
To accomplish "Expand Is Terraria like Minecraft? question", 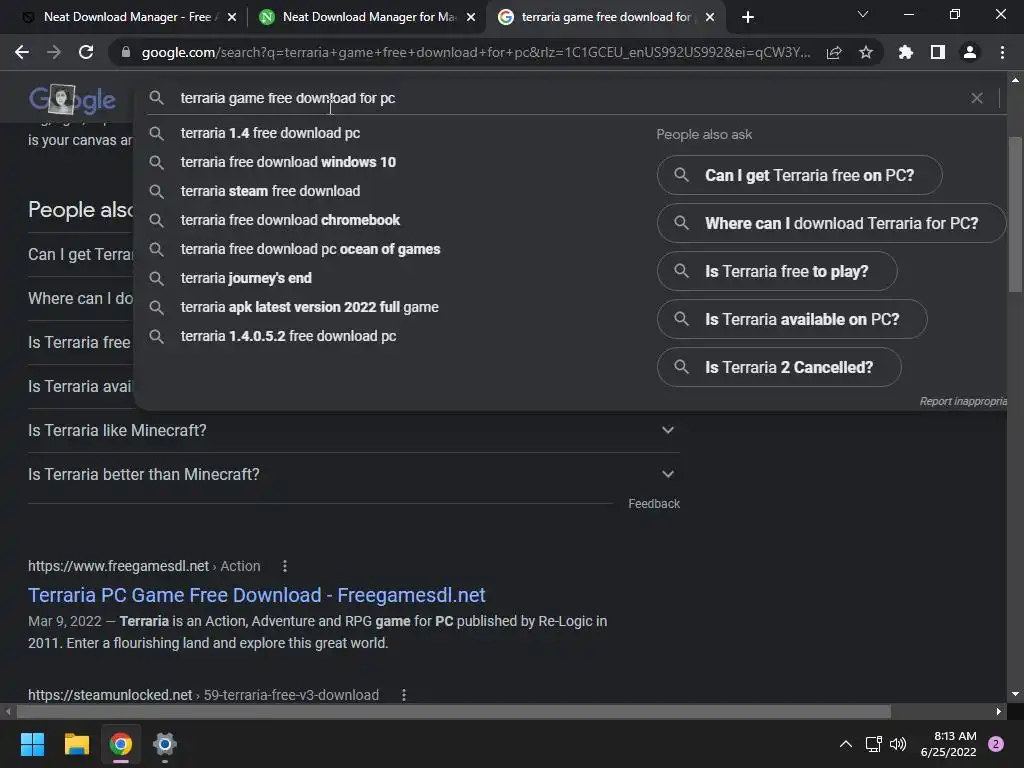I will (x=353, y=430).
